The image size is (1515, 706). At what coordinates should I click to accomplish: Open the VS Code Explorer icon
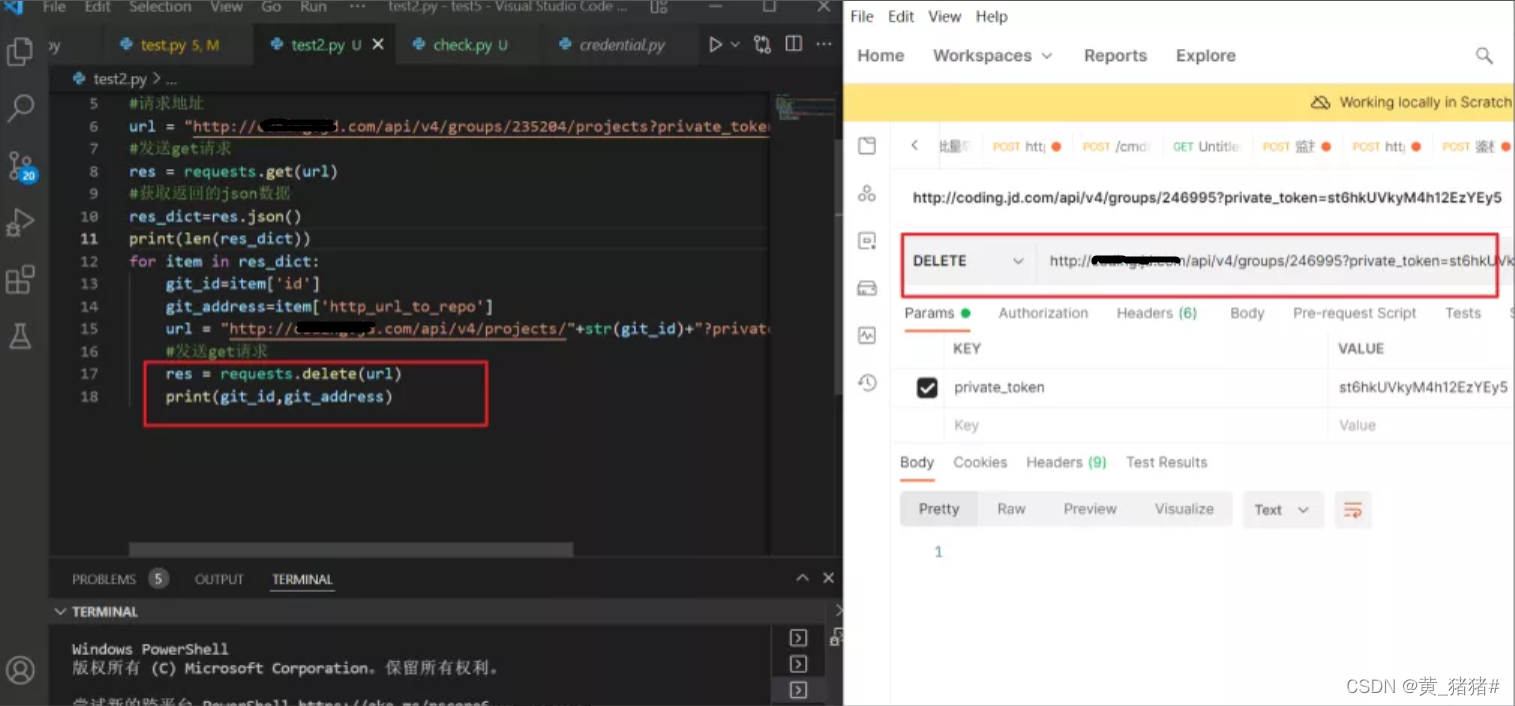(x=20, y=51)
